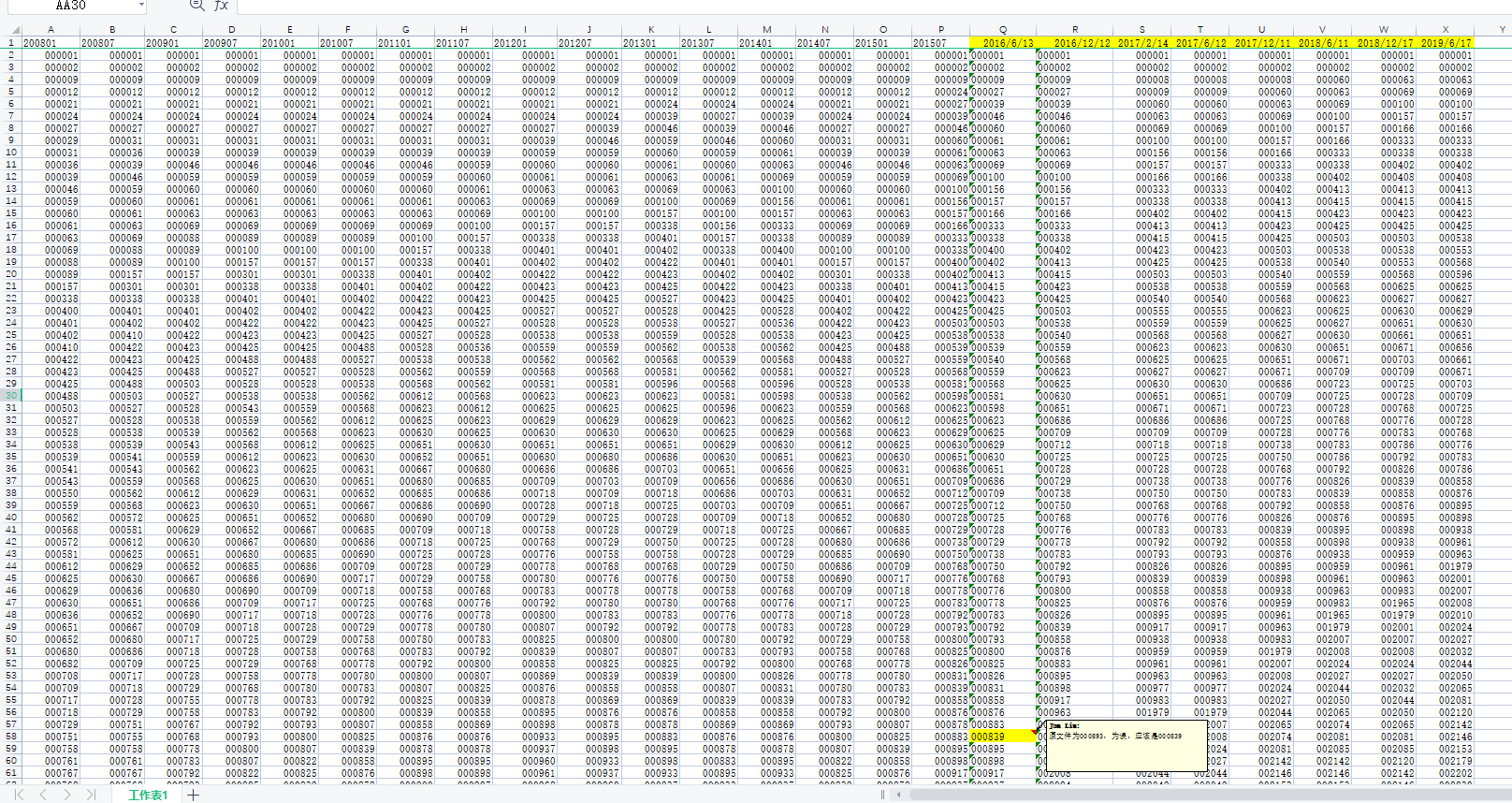Click cell M1 containing 201401
Viewport: 1512px width, 803px height.
(766, 43)
